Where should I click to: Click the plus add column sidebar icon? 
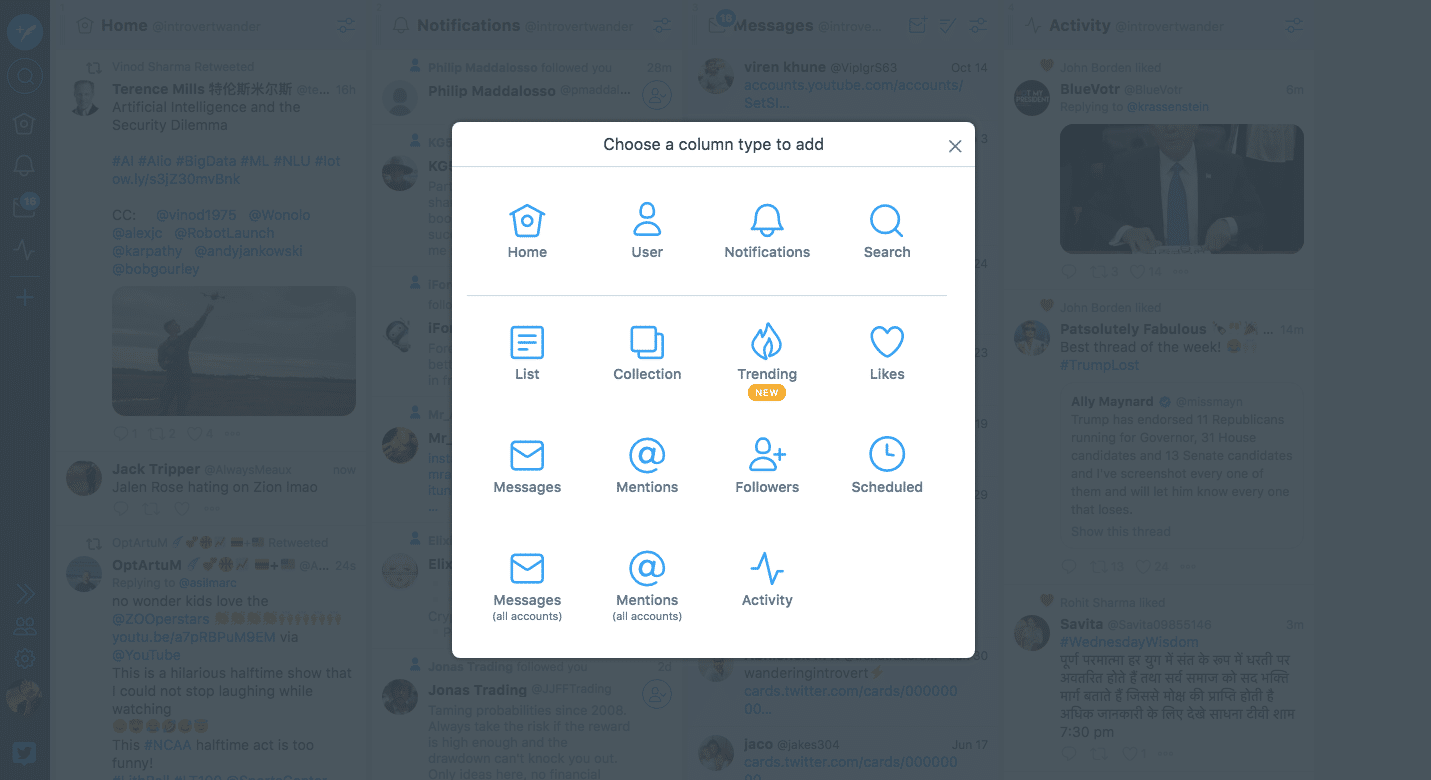(25, 298)
